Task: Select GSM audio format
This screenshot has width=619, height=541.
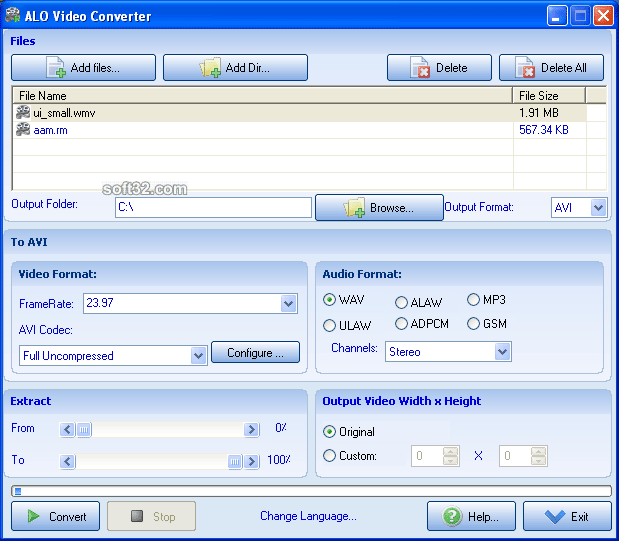Action: coord(473,324)
